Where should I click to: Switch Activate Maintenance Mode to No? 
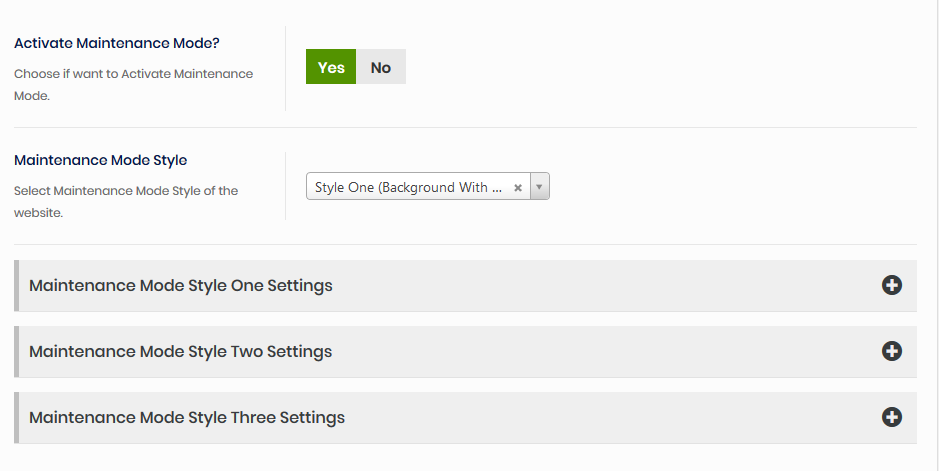[x=381, y=67]
